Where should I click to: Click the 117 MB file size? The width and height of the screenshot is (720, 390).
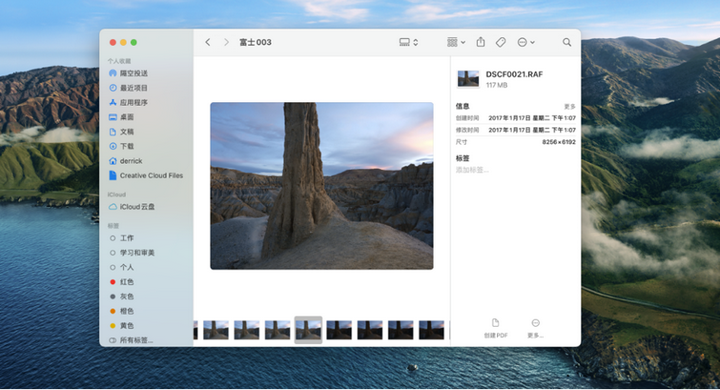coord(496,85)
